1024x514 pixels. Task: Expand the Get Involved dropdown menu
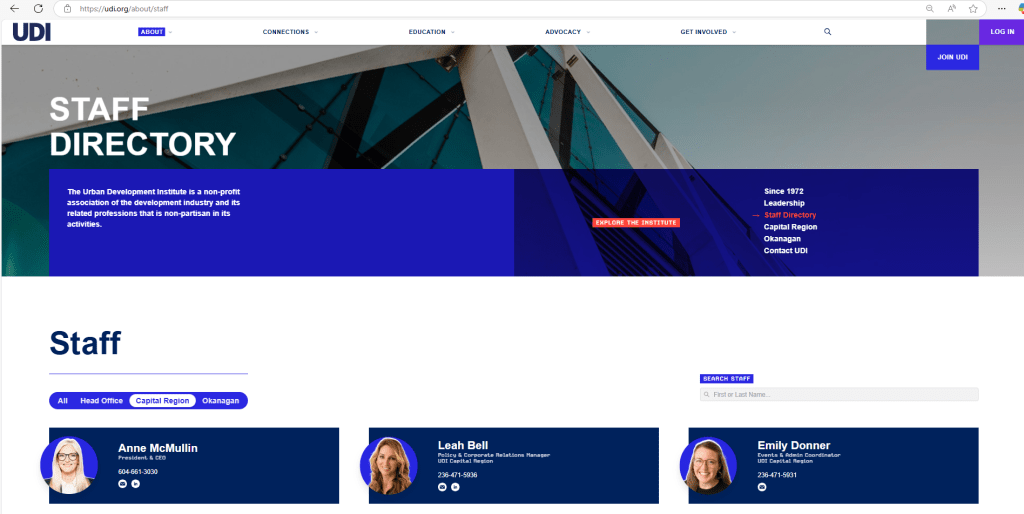tap(707, 32)
